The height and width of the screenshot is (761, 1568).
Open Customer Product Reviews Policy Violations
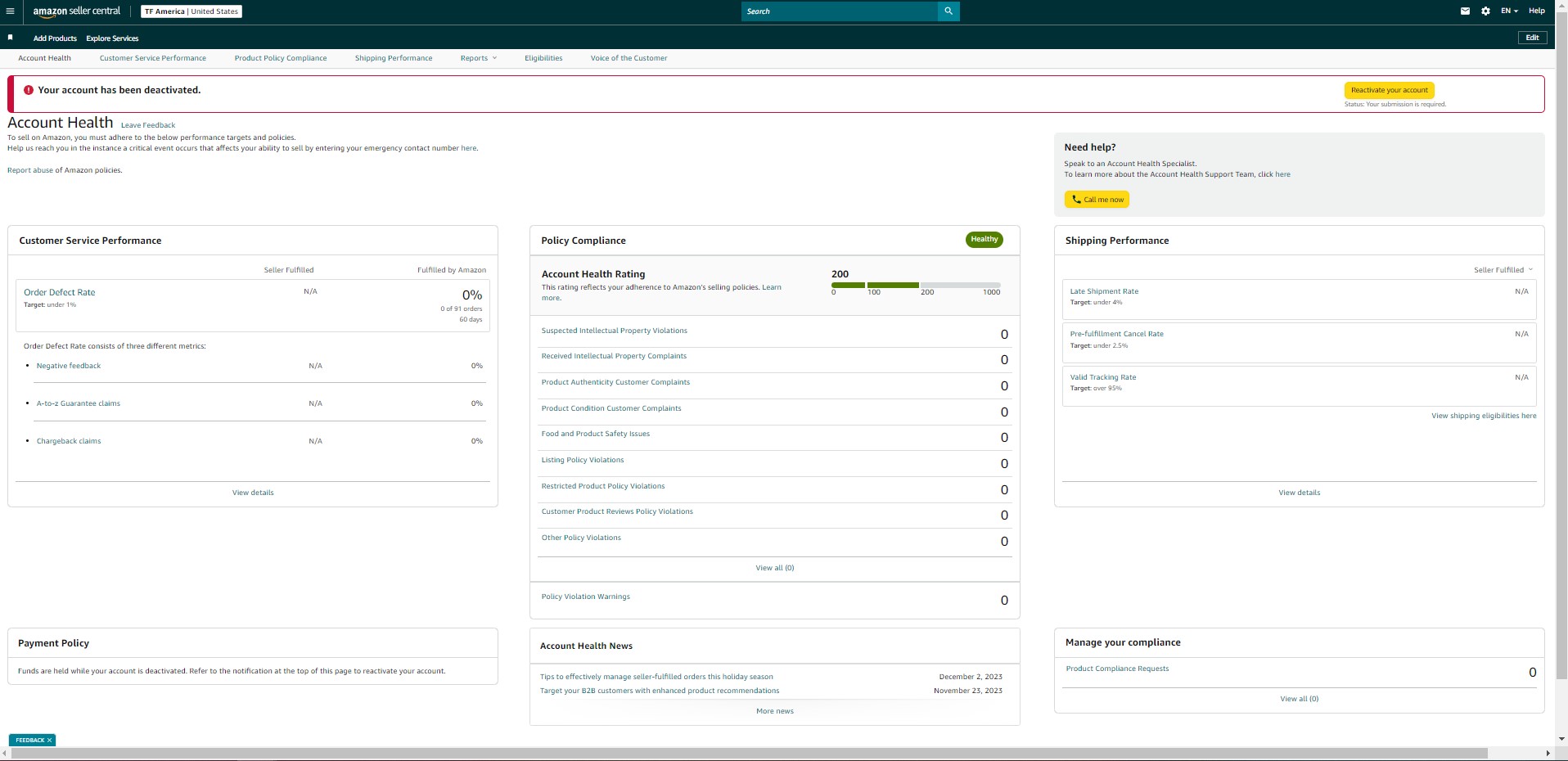tap(617, 511)
